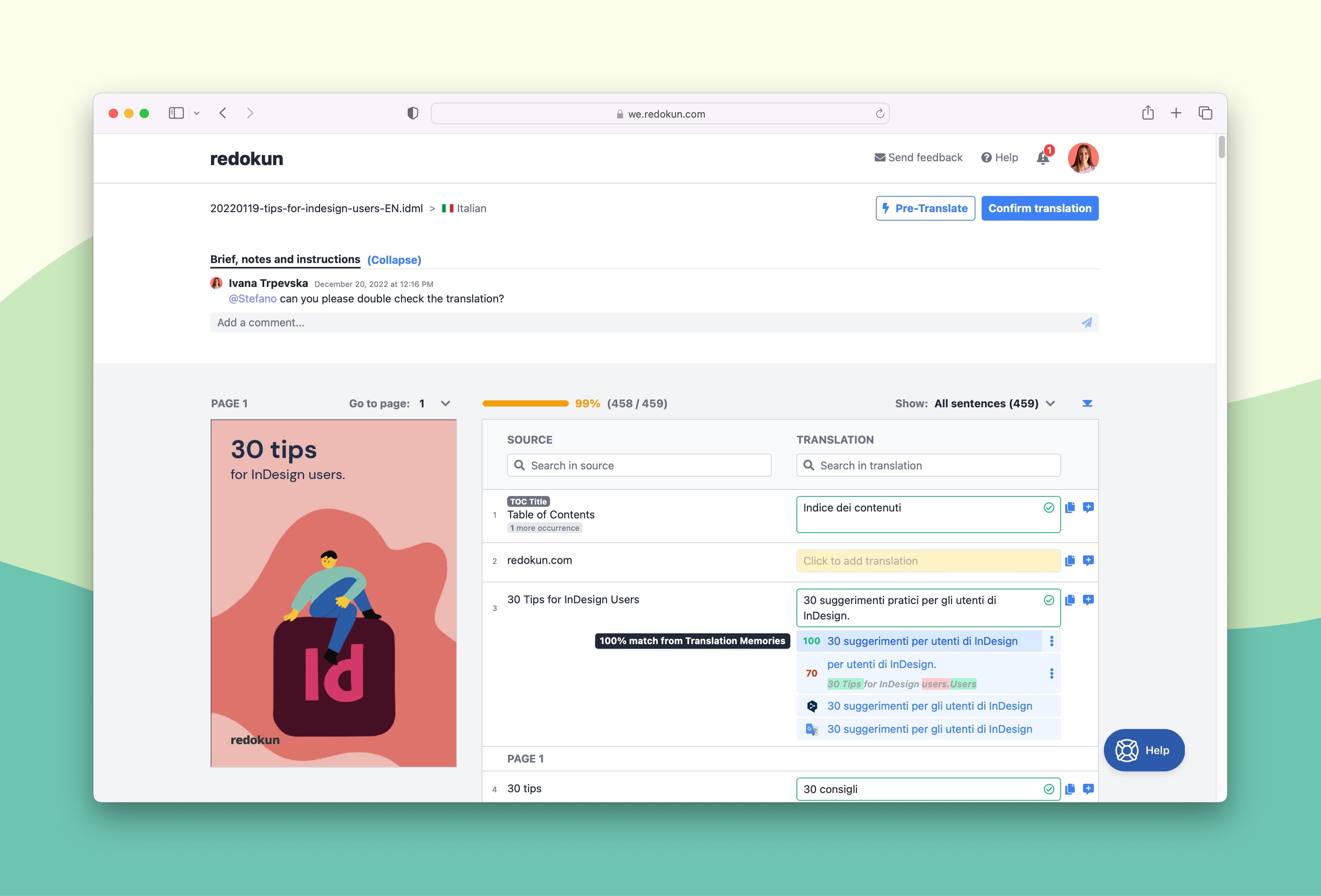Open options for the 100% match suggestion

(x=1051, y=641)
